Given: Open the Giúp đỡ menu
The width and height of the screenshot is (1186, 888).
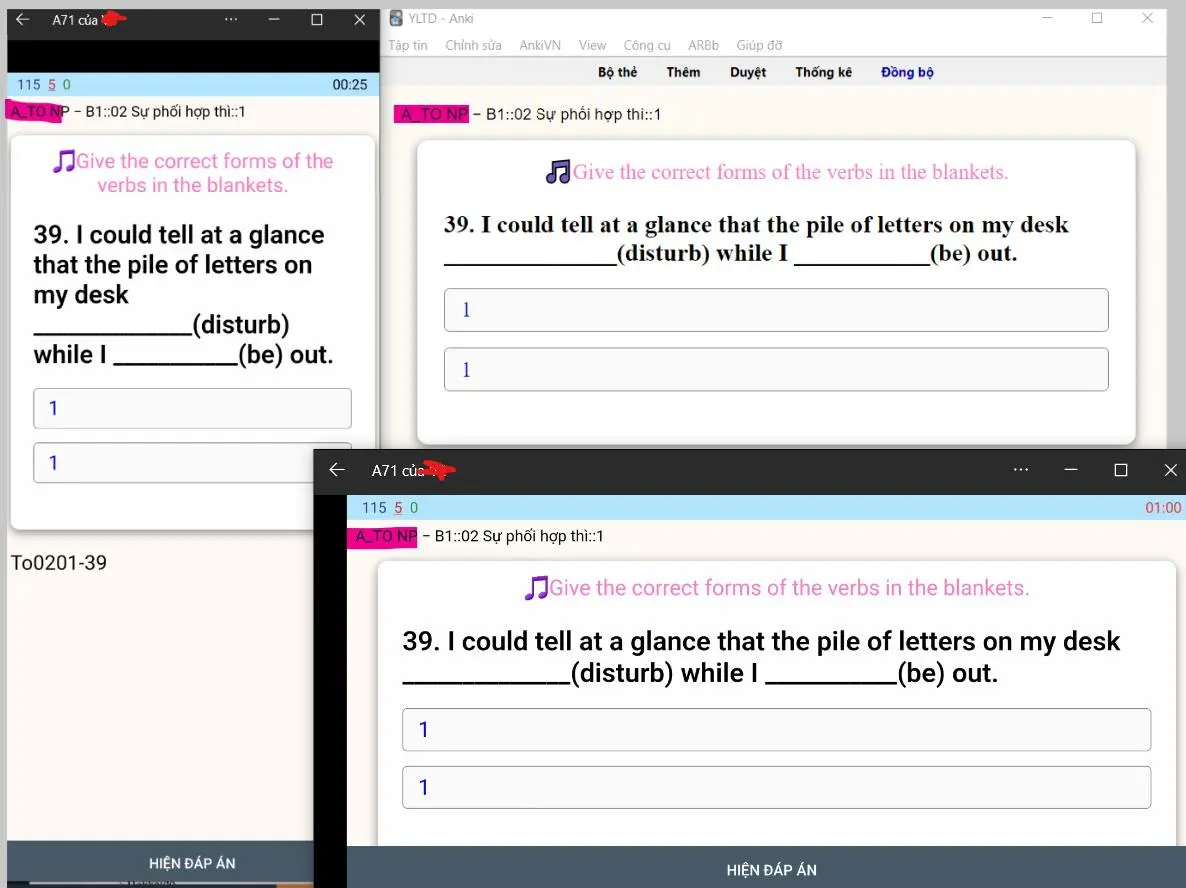Looking at the screenshot, I should coord(759,45).
